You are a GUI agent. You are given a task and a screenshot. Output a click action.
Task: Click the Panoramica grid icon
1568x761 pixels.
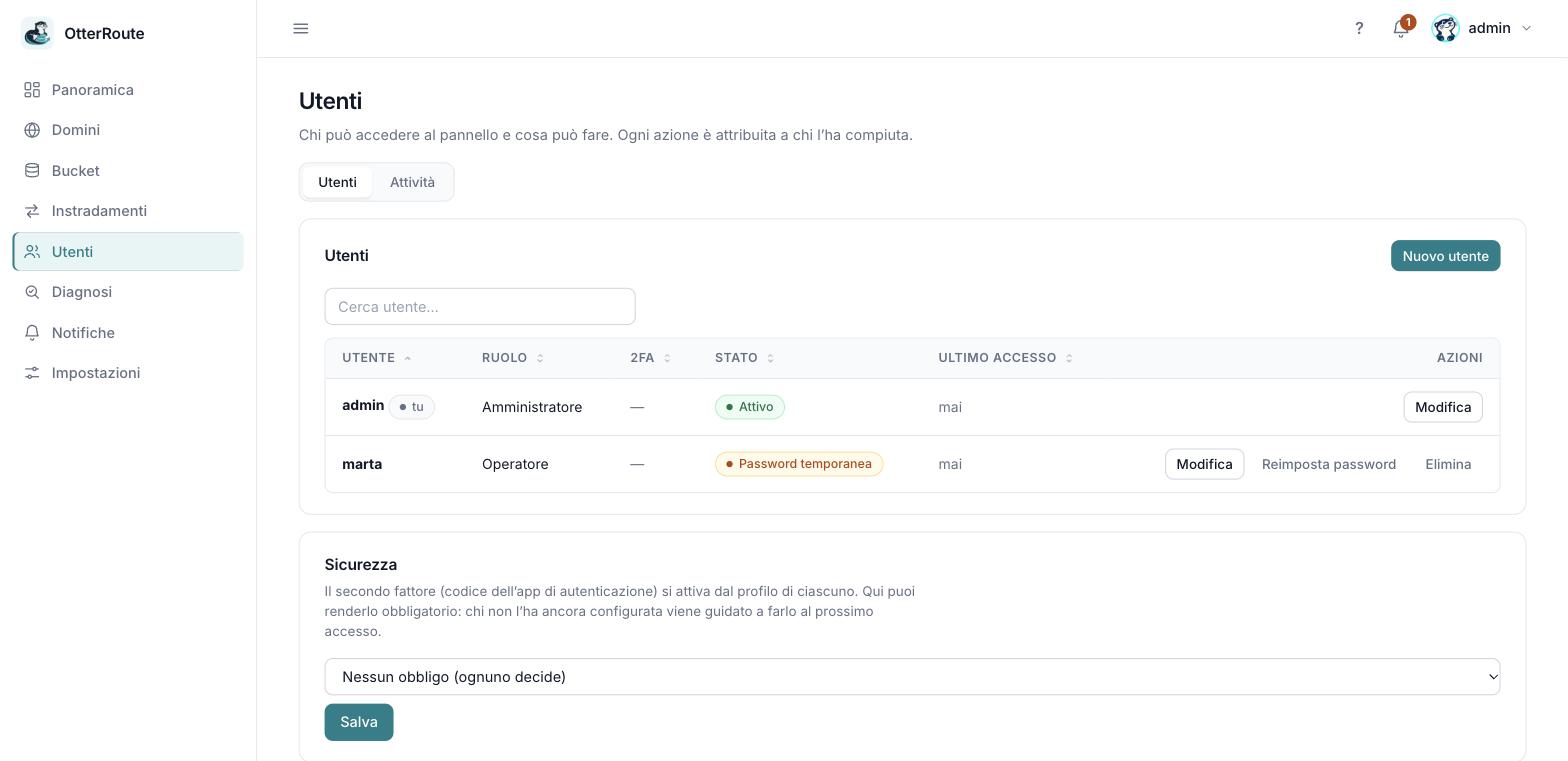(x=32, y=90)
